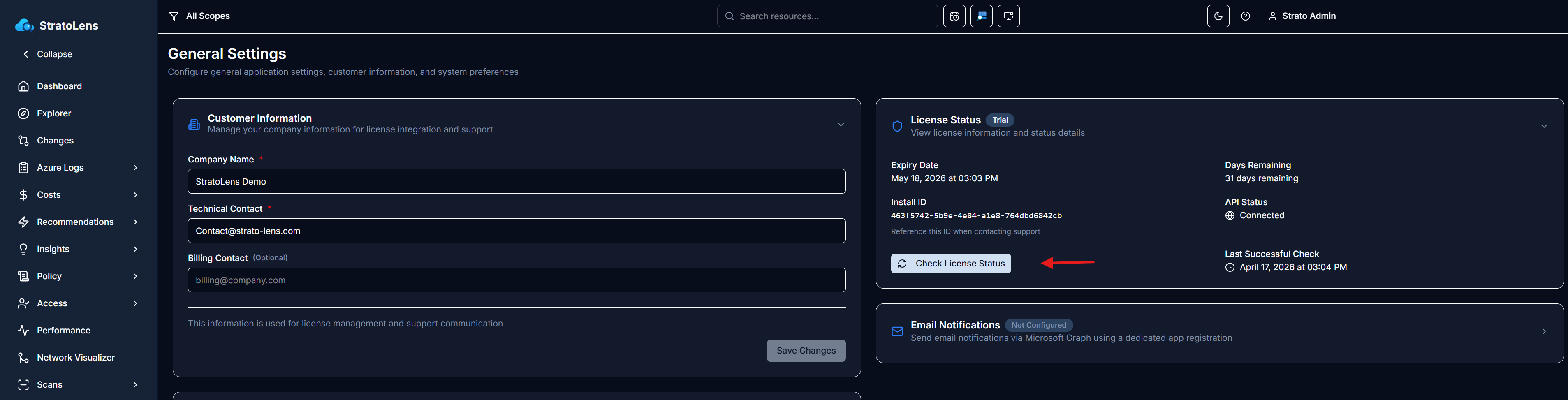Collapse the Customer Information card chevron
The image size is (1568, 400).
pyautogui.click(x=841, y=124)
